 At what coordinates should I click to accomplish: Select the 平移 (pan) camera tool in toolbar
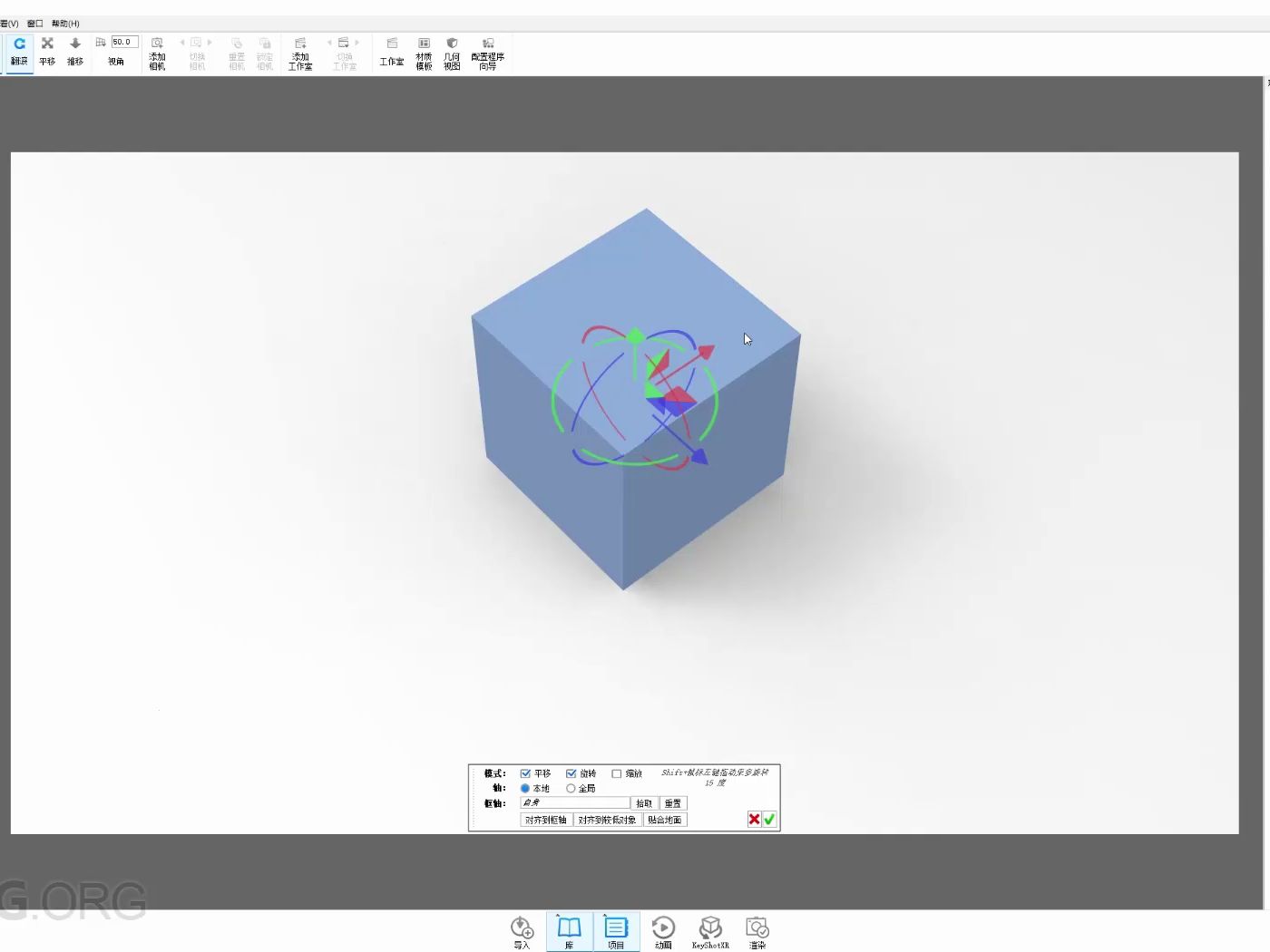pos(47,52)
